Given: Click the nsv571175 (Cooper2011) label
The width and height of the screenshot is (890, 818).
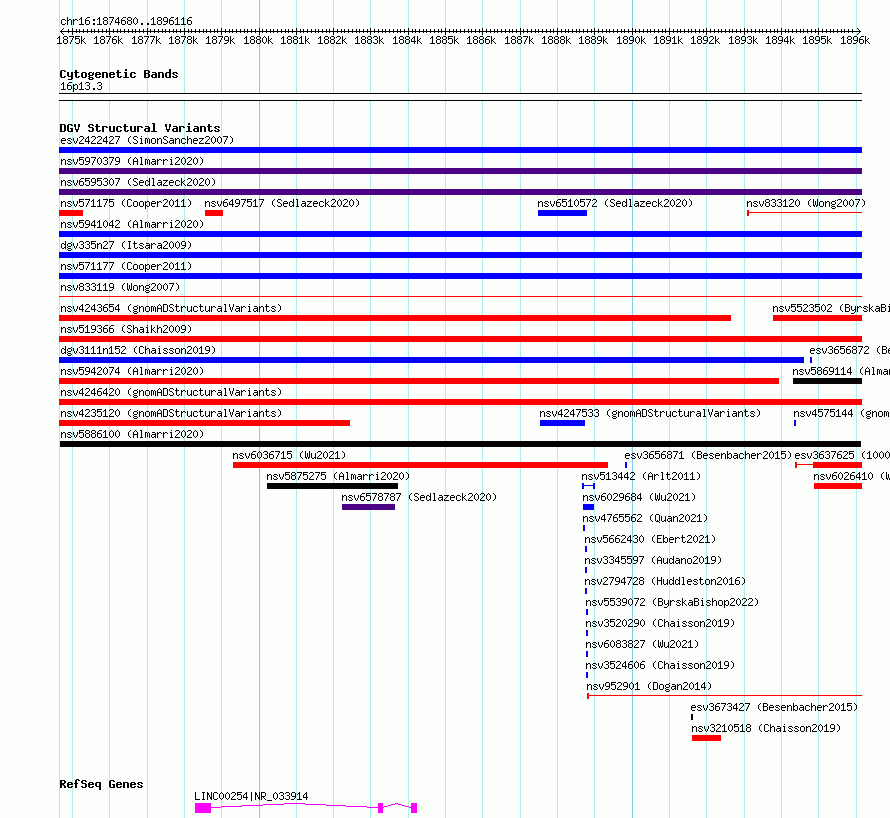Looking at the screenshot, I should click(126, 203).
